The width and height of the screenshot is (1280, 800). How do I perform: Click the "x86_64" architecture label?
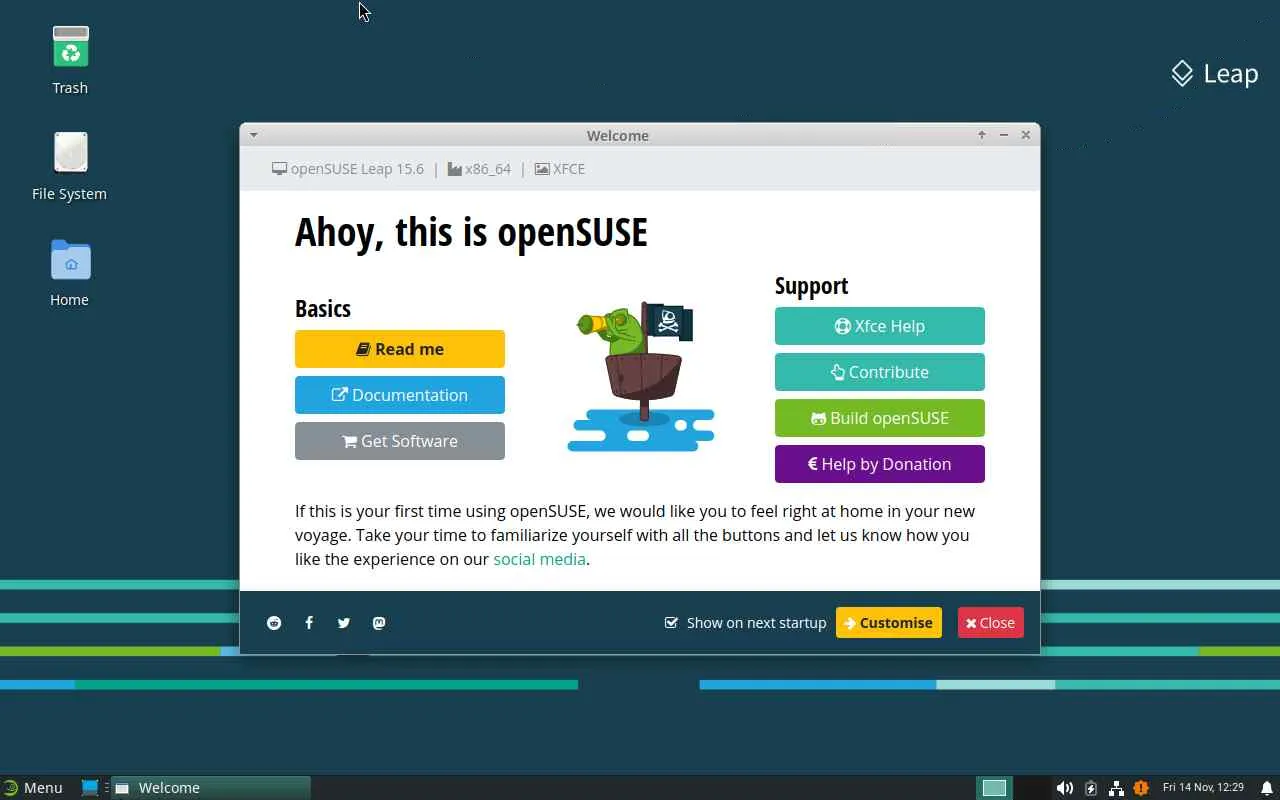[x=479, y=169]
